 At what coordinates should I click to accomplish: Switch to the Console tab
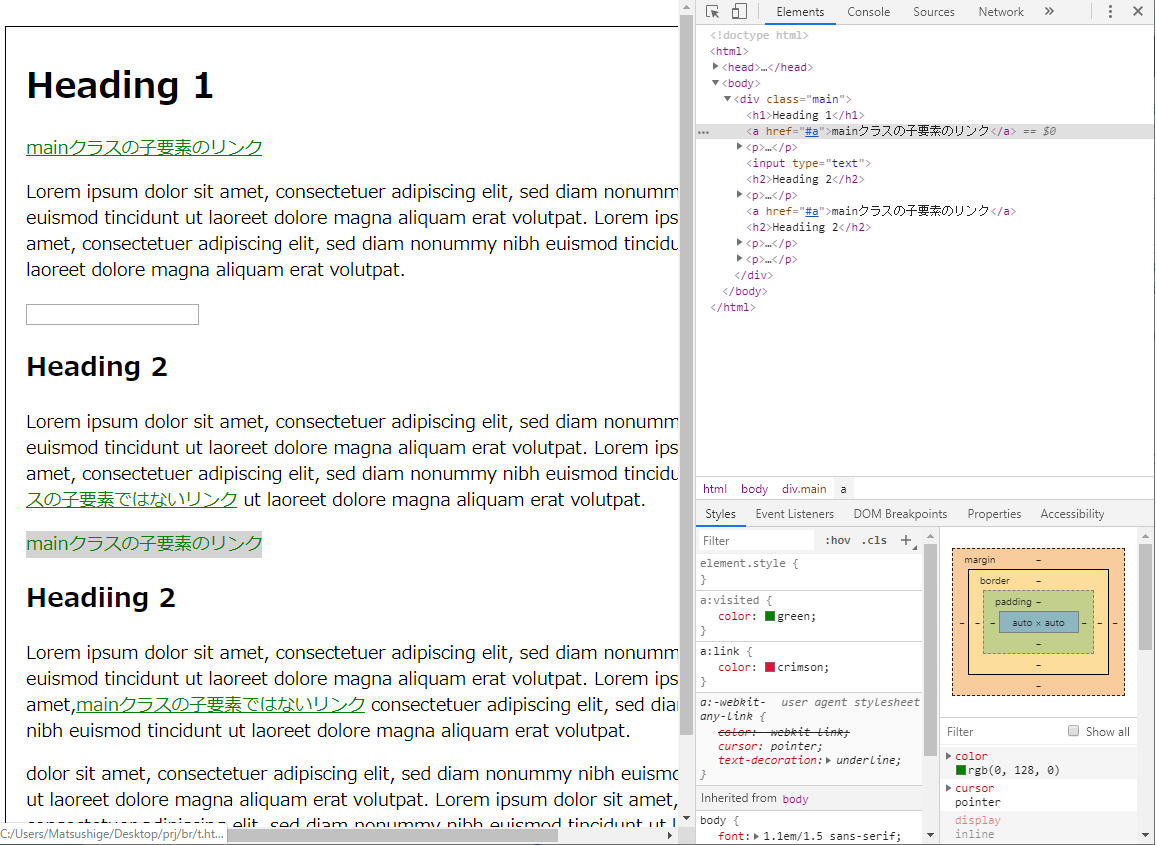click(868, 12)
